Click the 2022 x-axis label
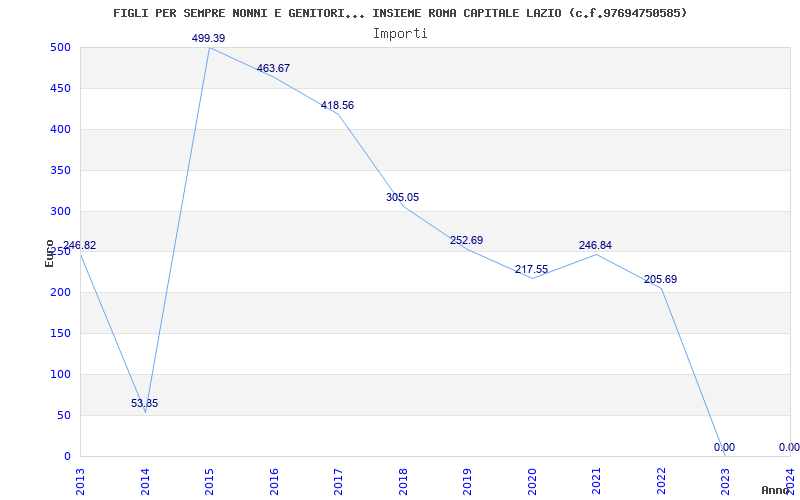800x500 pixels. click(661, 482)
